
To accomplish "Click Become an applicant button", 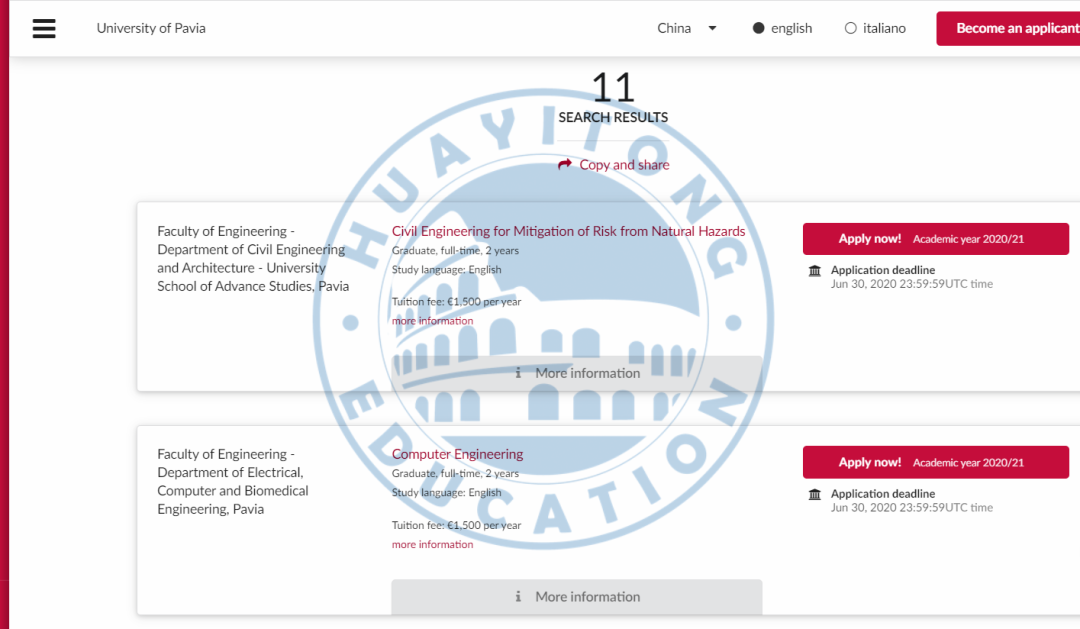I will [x=1008, y=28].
